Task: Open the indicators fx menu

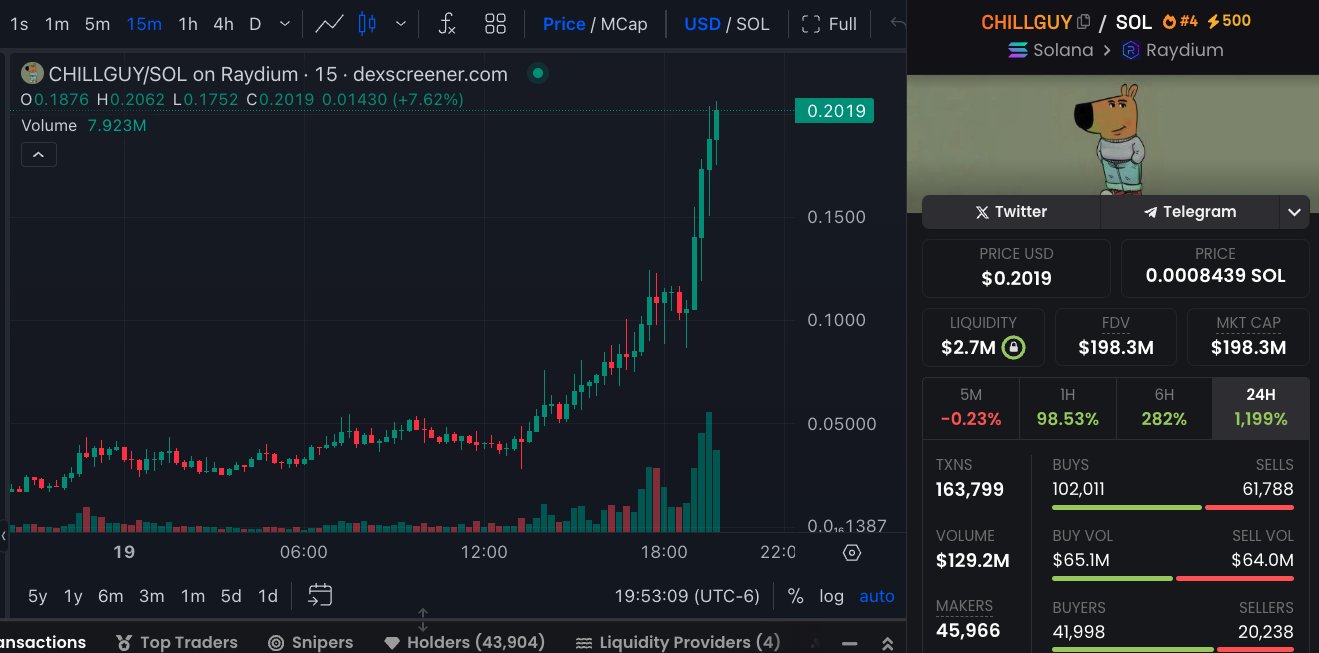Action: tap(448, 24)
